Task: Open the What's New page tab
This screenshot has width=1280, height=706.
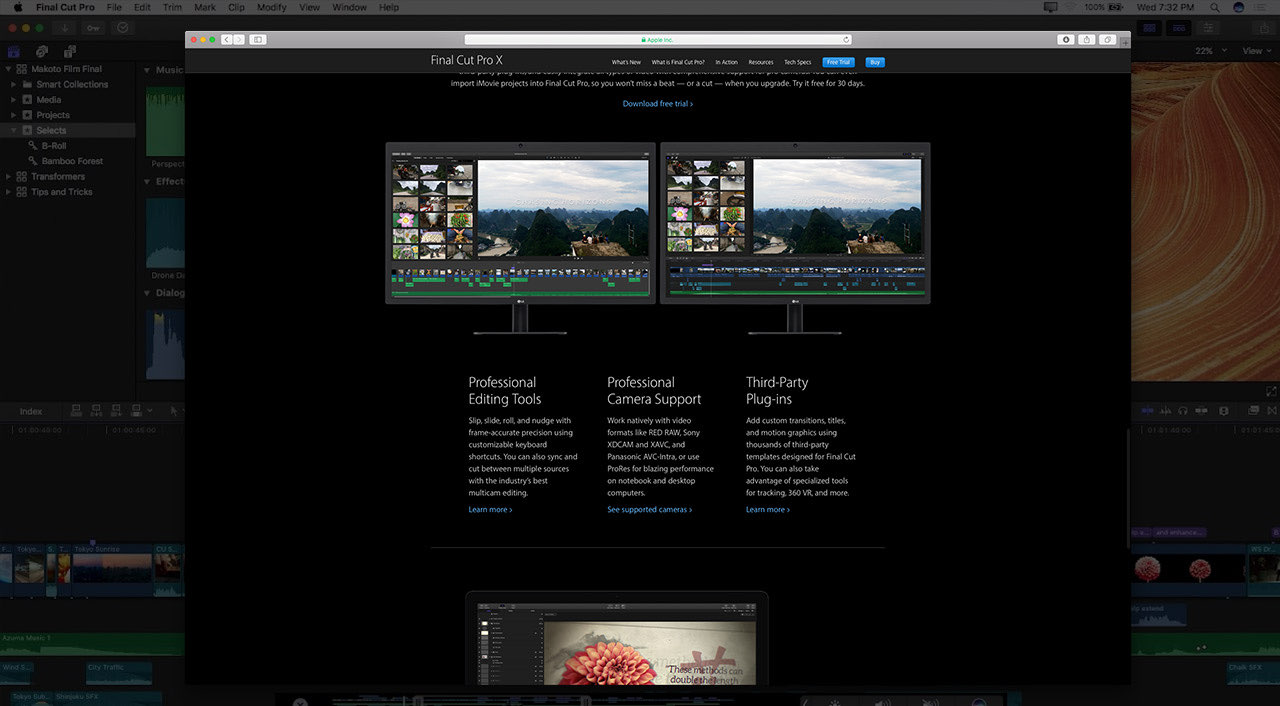Action: click(x=626, y=62)
